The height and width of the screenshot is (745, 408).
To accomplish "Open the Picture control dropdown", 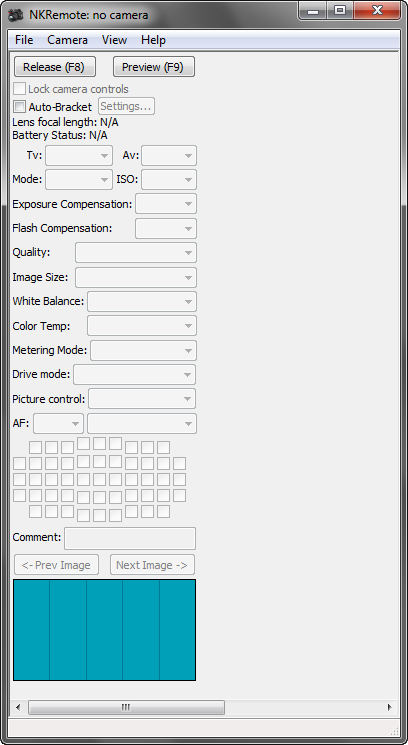I will point(142,399).
